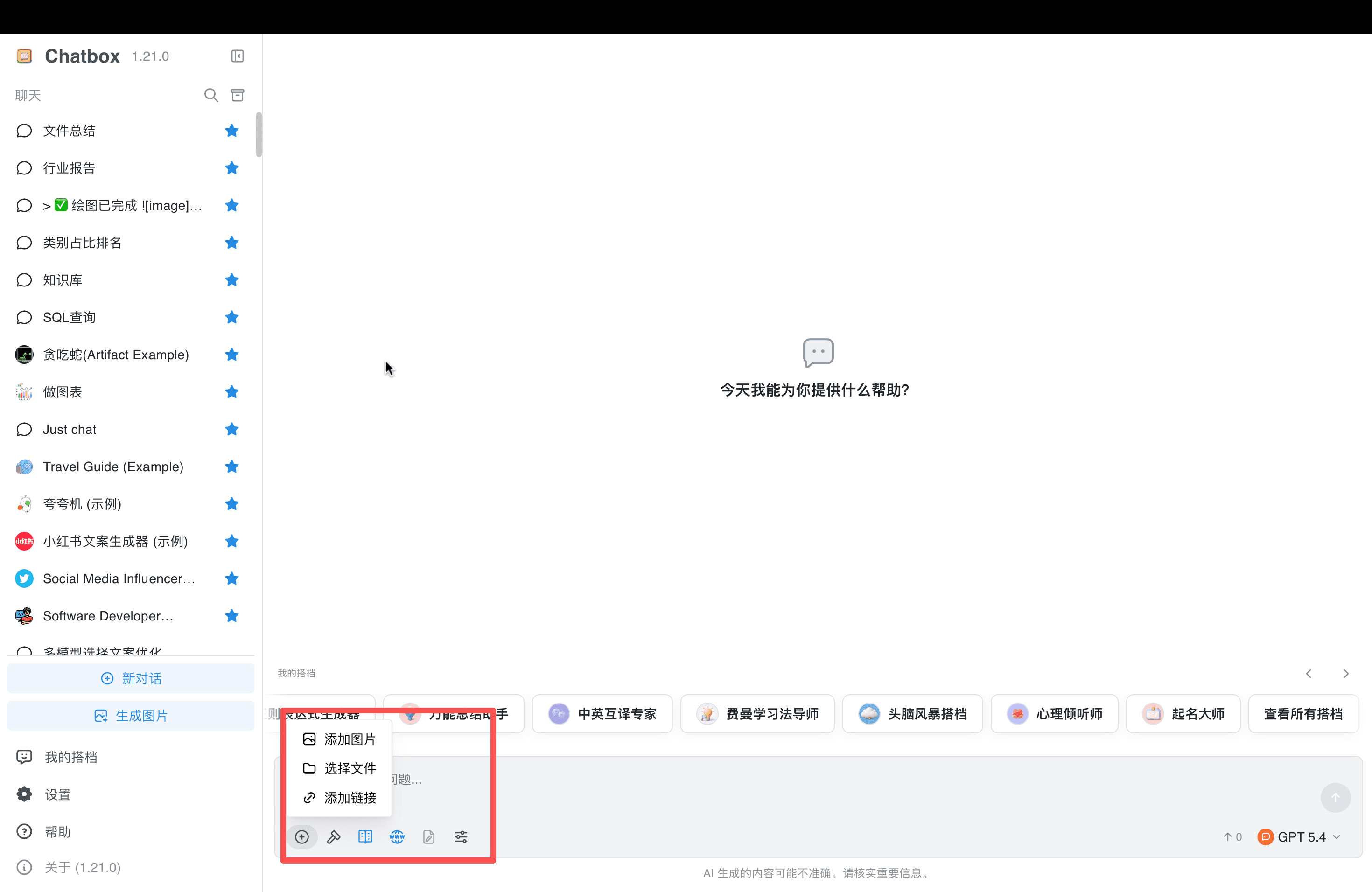Screen dimensions: 1372x892
Task: Choose the 头脑风暴搭档 partner card
Action: pos(912,714)
